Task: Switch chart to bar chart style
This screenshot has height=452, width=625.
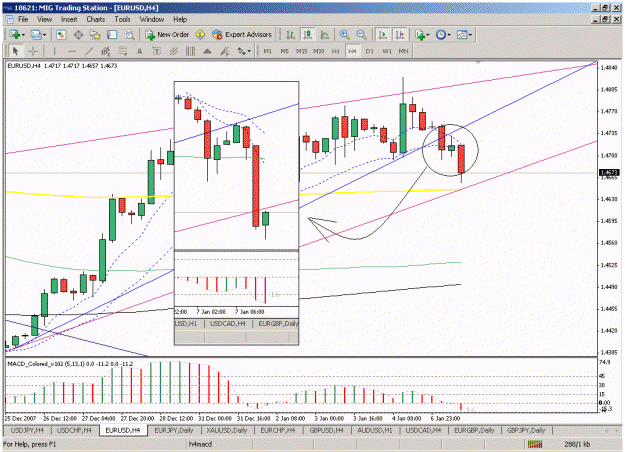Action: tap(291, 35)
